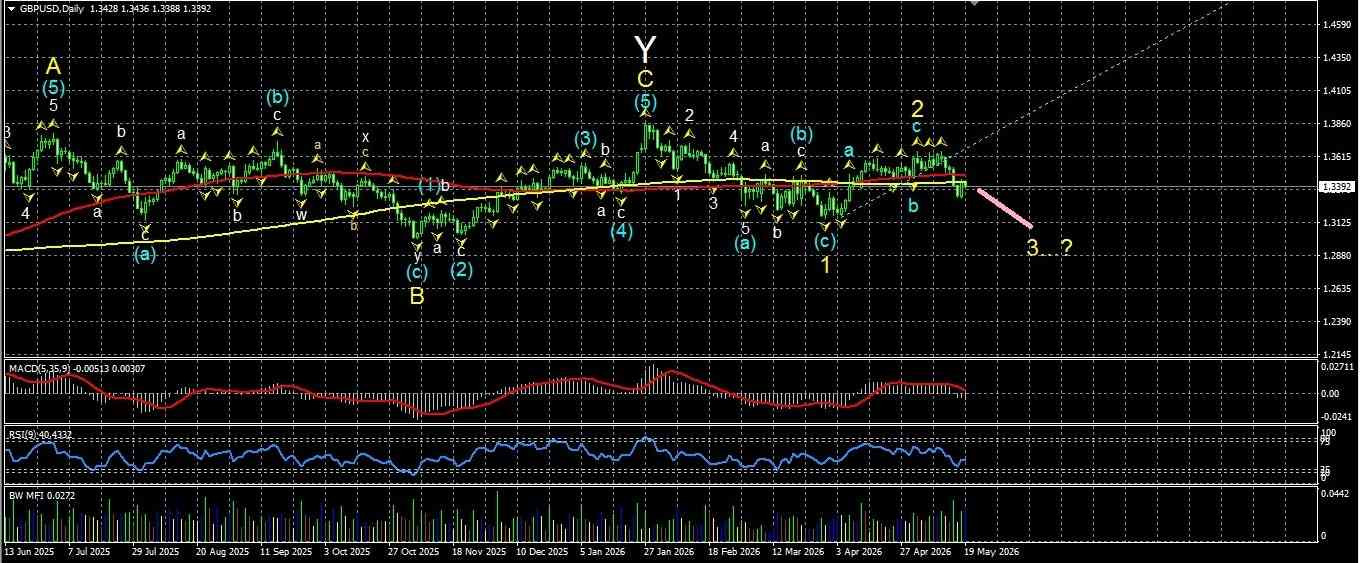Viewport: 1360px width, 563px height.
Task: Select the white w wave label
Action: click(x=301, y=214)
